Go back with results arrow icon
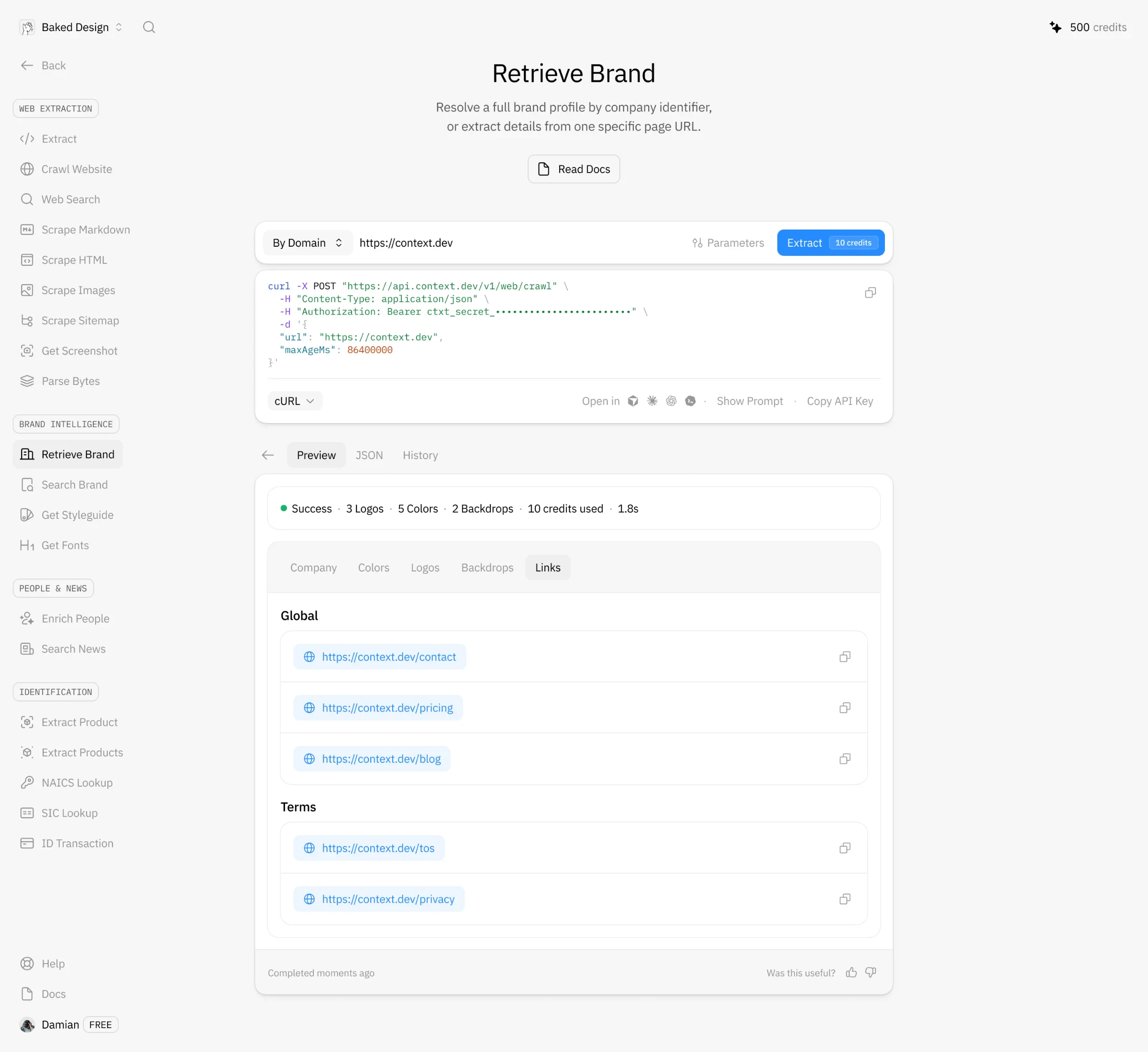The height and width of the screenshot is (1052, 1148). (268, 455)
